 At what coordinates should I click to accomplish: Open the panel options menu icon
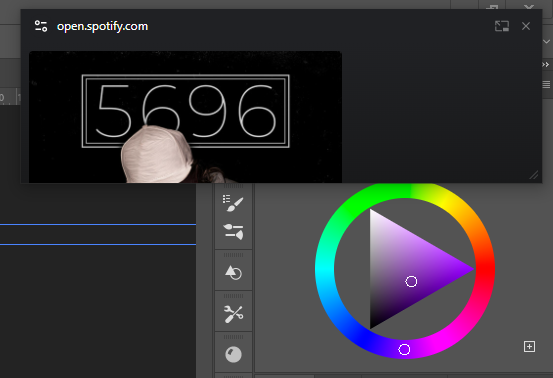pyautogui.click(x=546, y=85)
